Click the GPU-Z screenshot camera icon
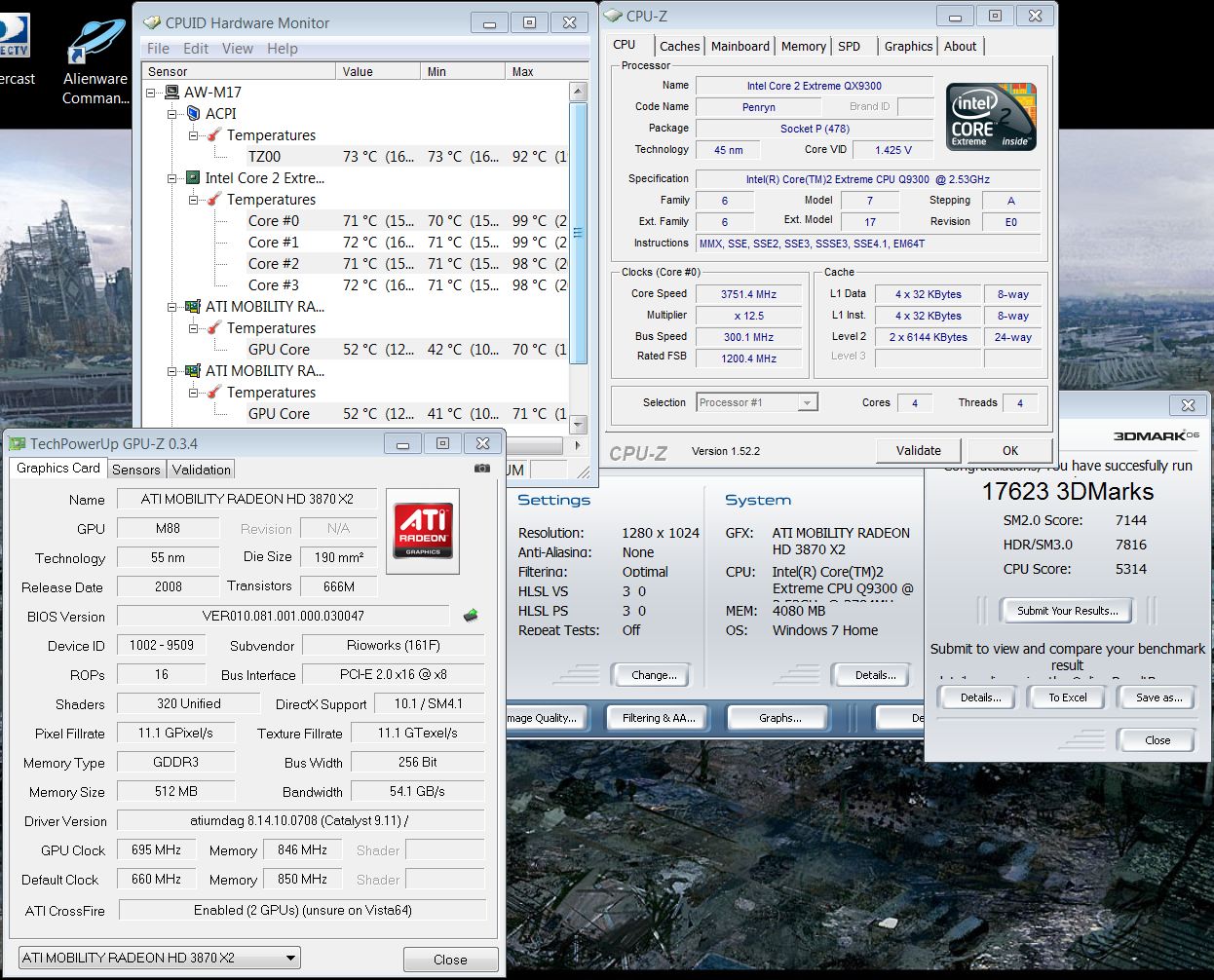Viewport: 1214px width, 980px height. [x=482, y=469]
